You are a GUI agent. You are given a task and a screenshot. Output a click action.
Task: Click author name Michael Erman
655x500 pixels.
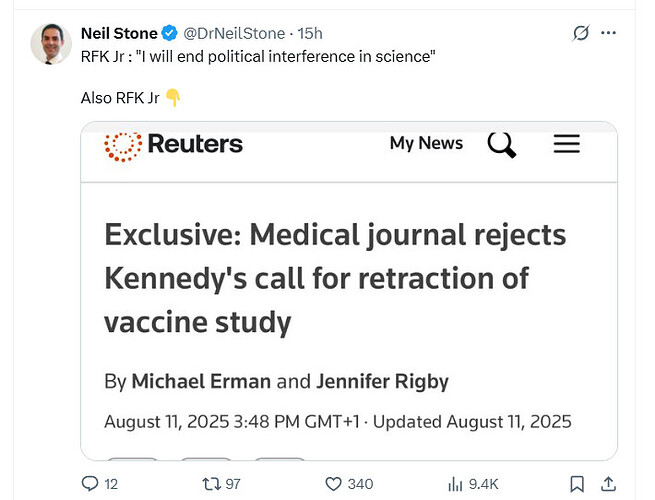201,381
